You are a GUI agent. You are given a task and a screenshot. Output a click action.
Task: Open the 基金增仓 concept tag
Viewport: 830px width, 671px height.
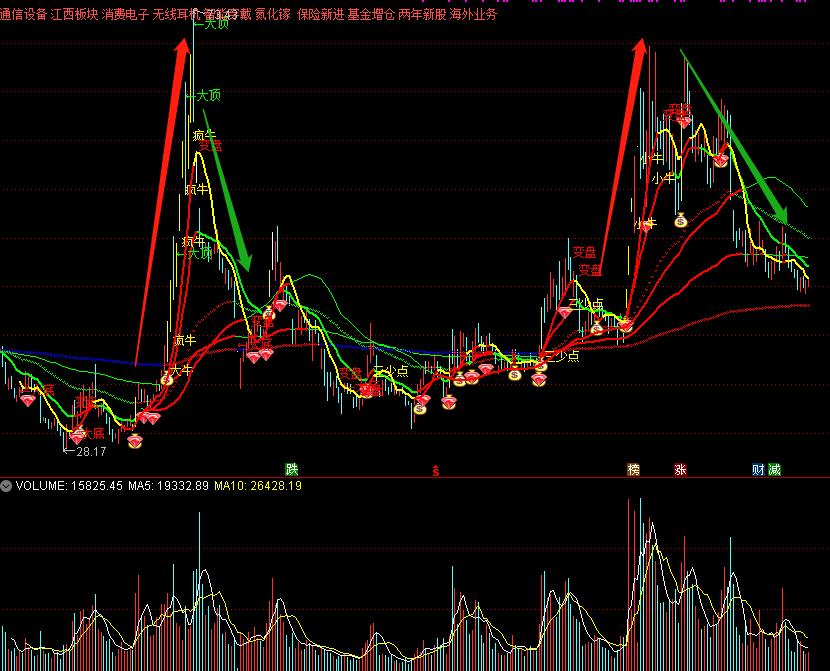[x=371, y=15]
